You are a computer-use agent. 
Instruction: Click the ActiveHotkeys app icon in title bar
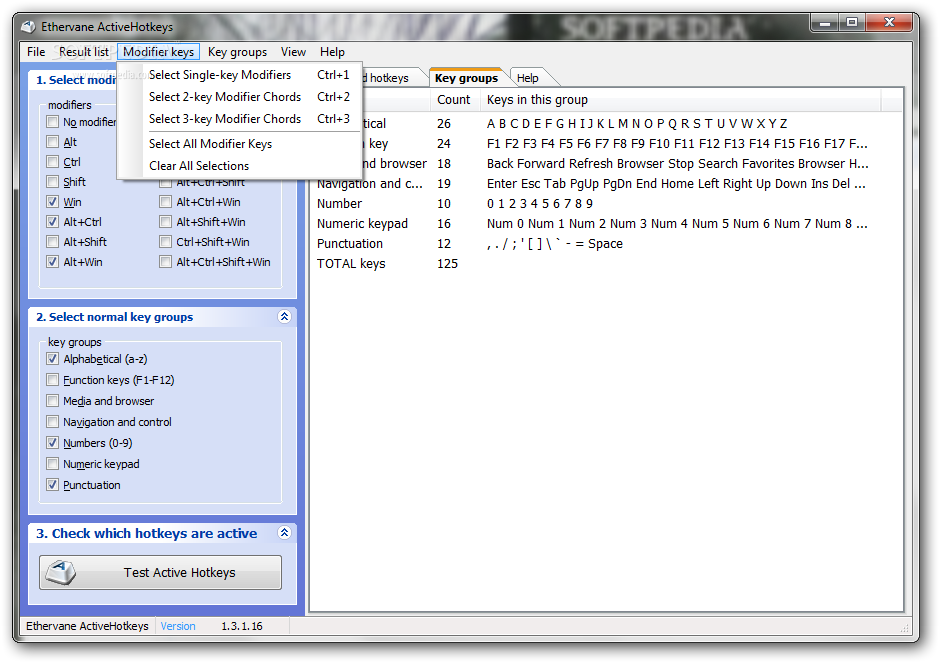click(x=28, y=27)
